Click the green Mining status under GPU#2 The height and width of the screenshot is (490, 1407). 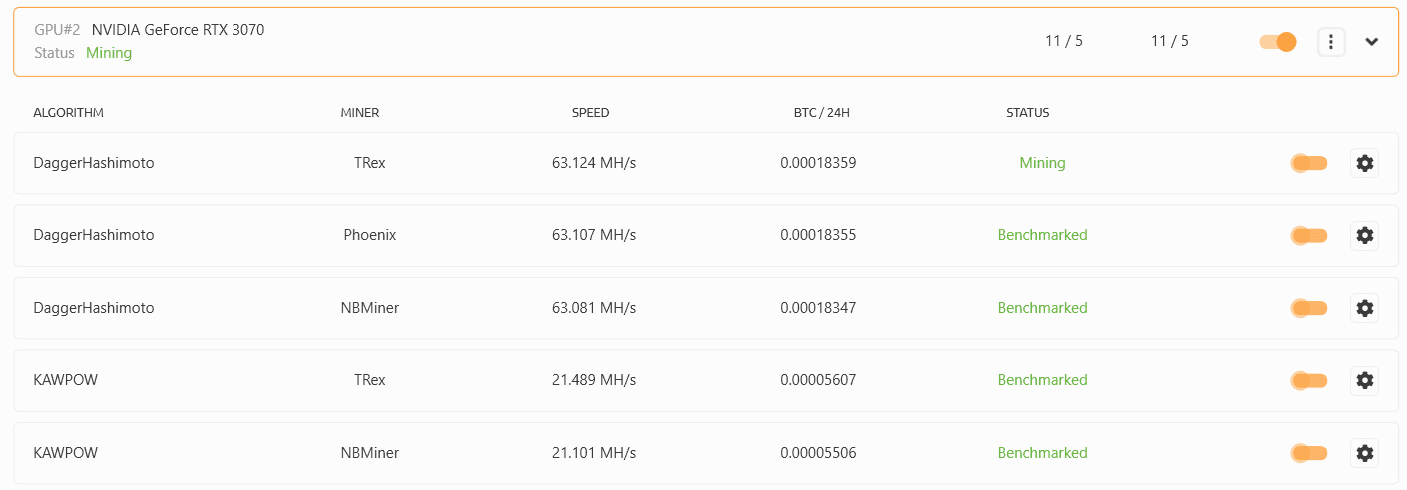[x=109, y=53]
